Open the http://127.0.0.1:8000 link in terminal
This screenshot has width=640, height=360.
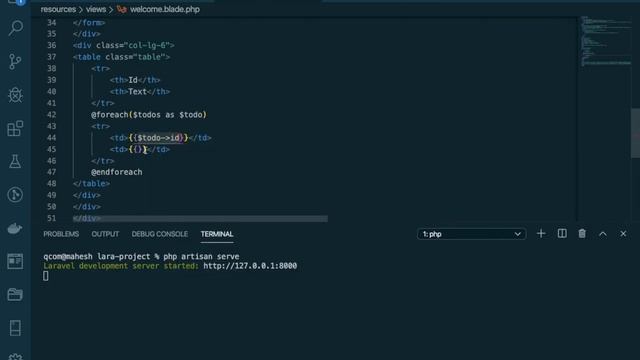click(250, 266)
